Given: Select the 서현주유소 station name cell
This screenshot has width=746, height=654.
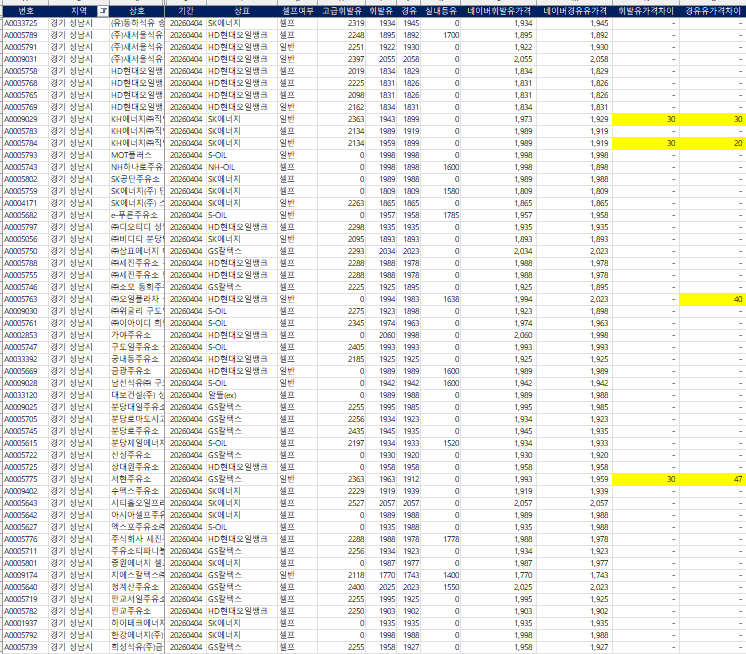Looking at the screenshot, I should tap(137, 479).
